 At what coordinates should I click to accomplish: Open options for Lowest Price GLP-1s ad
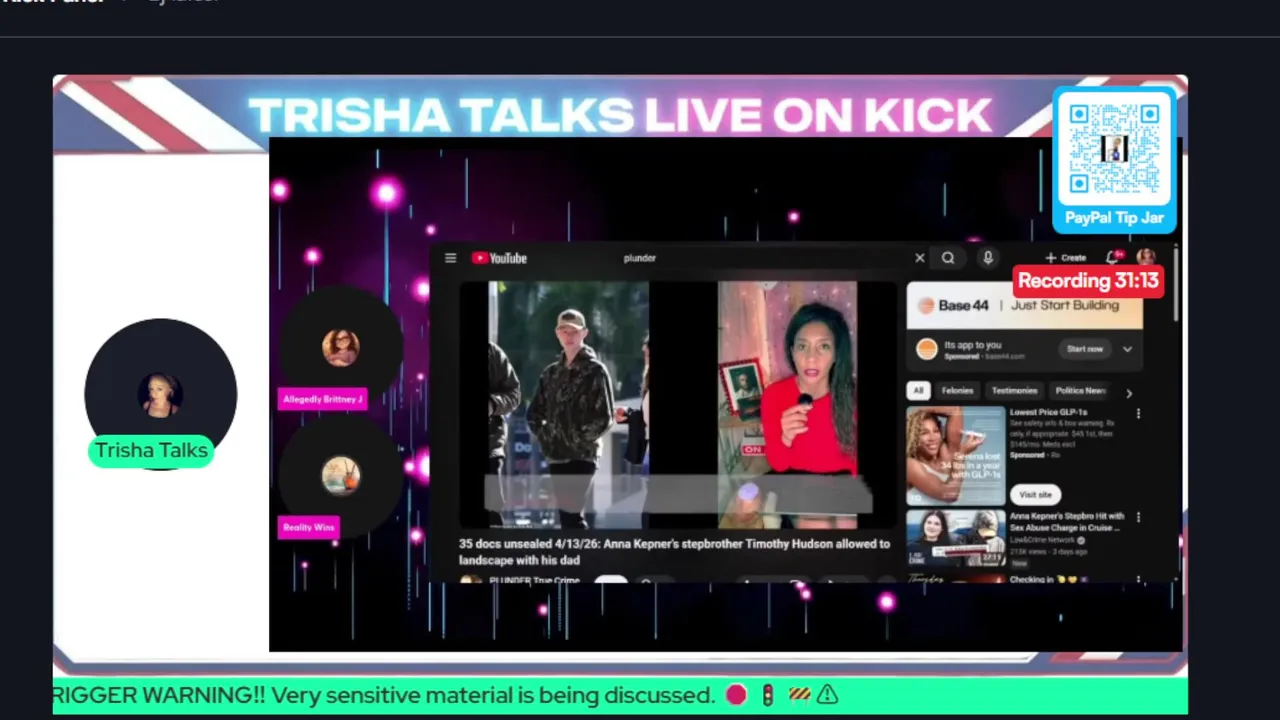click(1138, 413)
